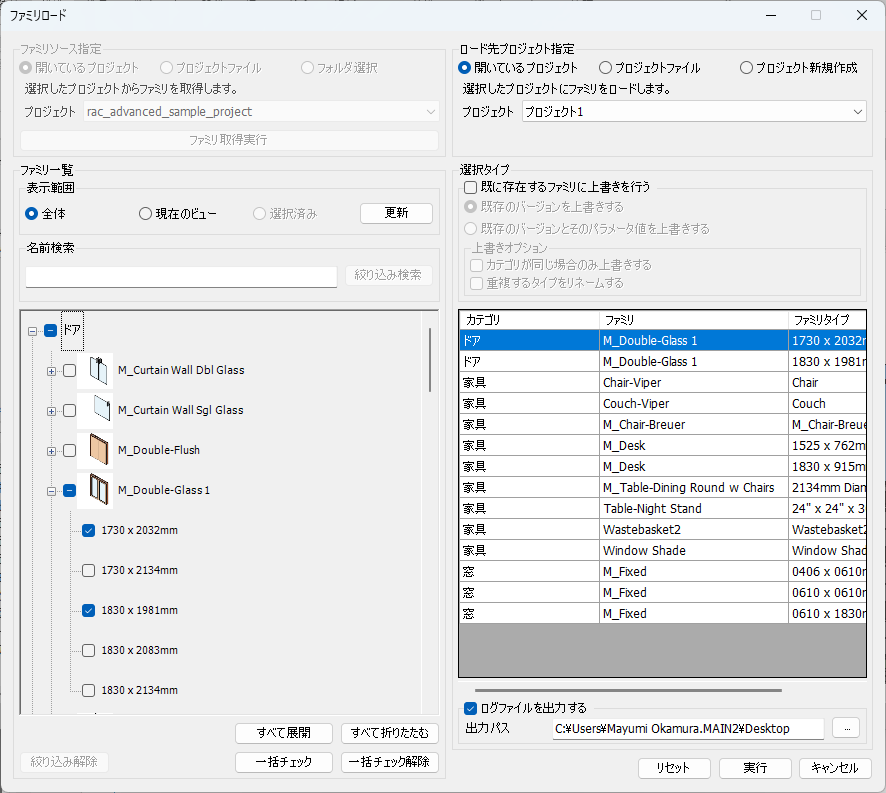Image resolution: width=886 pixels, height=793 pixels.
Task: Collapse the M_Double-Glass 1 node
Action: (x=51, y=491)
